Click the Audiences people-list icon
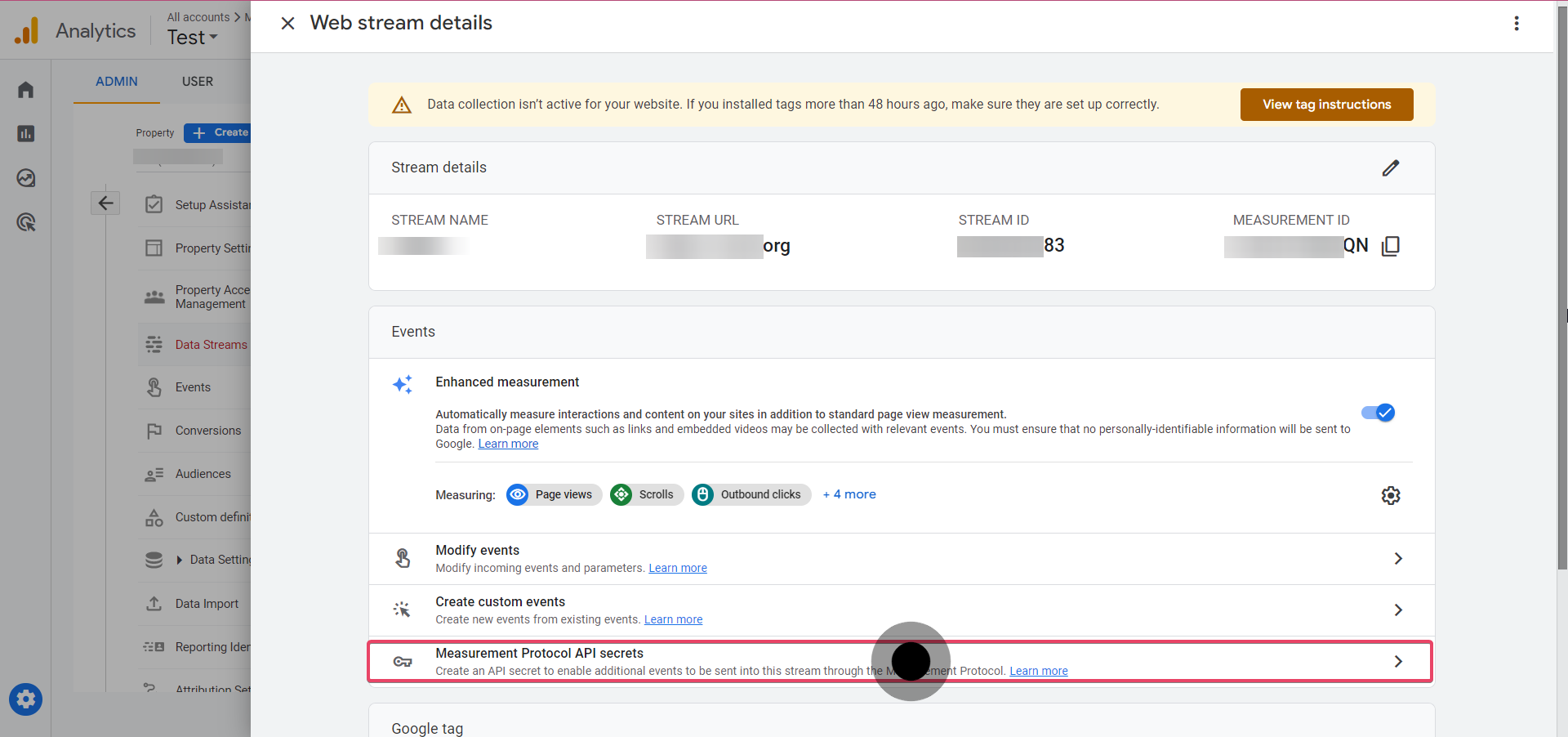The height and width of the screenshot is (737, 1568). click(154, 475)
